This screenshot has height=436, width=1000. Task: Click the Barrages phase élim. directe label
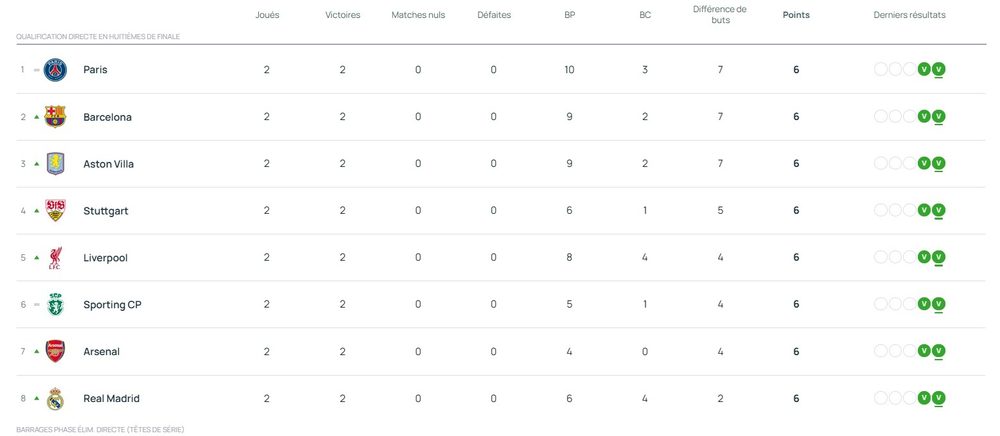pyautogui.click(x=100, y=430)
